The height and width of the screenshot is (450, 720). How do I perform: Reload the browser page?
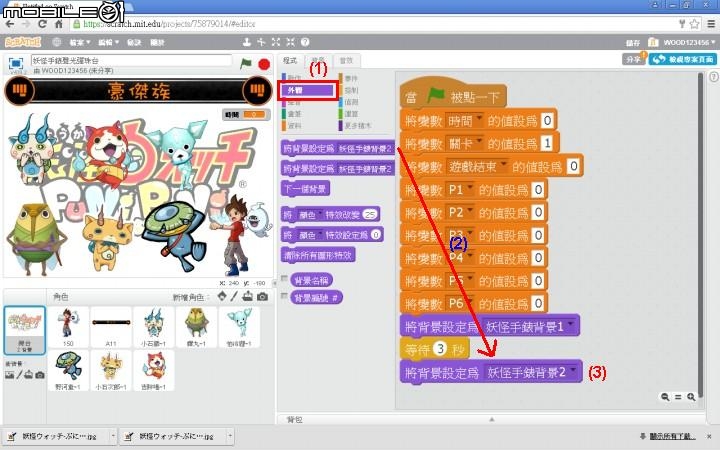[x=43, y=24]
